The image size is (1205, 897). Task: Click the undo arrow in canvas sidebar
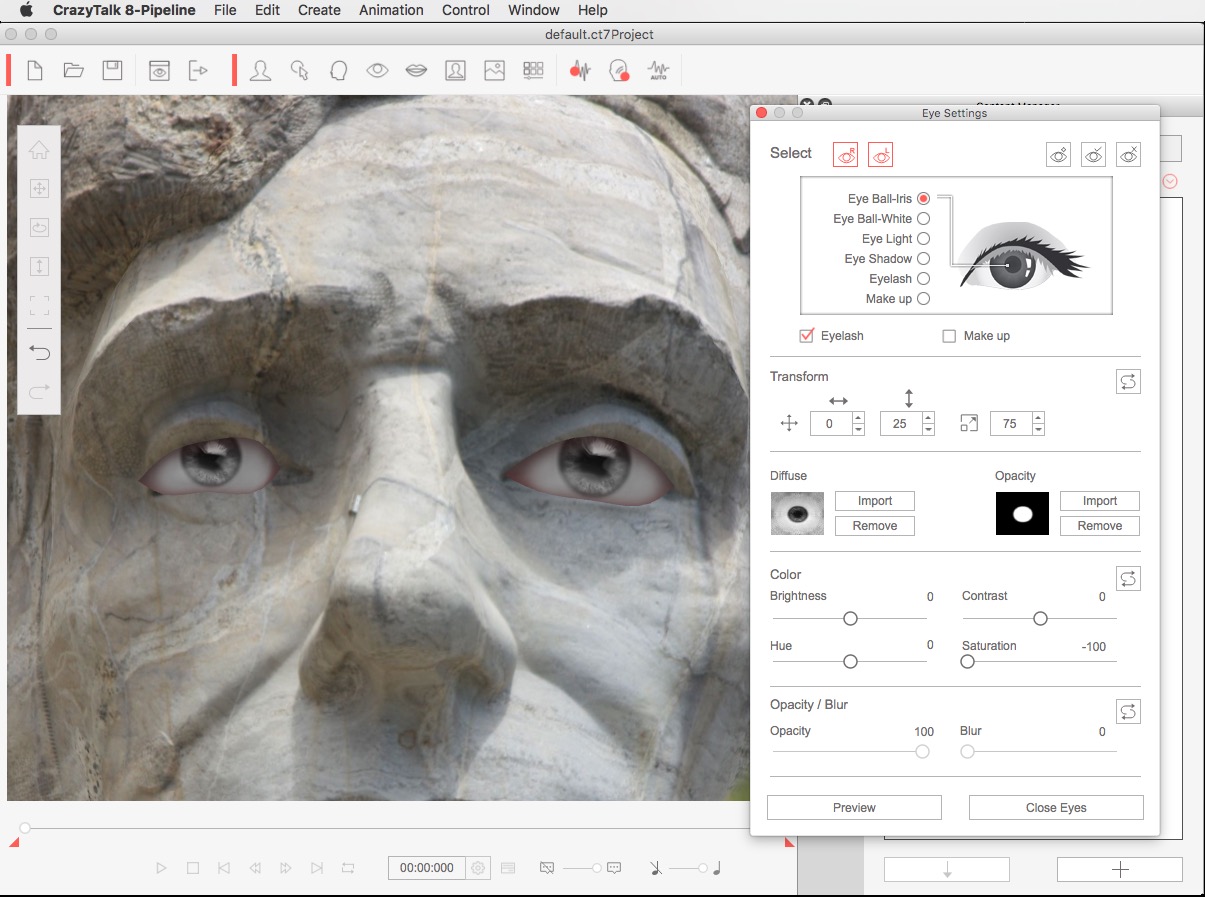[39, 353]
